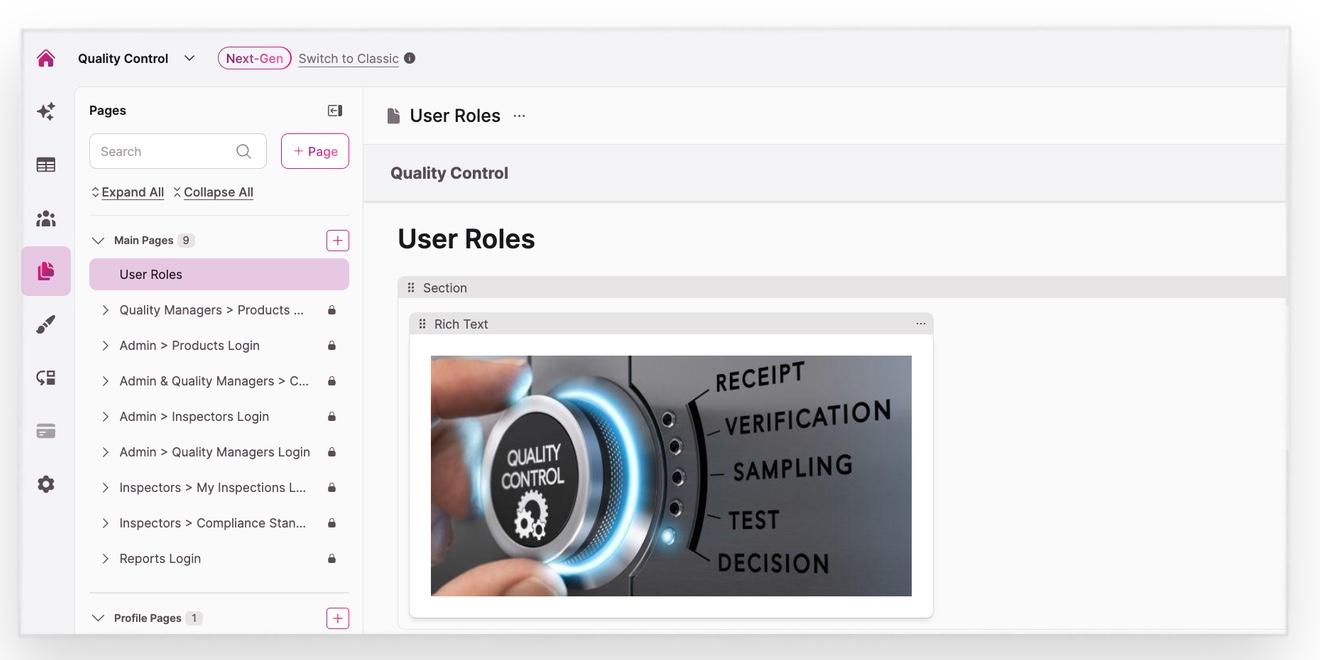Click inside the page Search field

[160, 150]
